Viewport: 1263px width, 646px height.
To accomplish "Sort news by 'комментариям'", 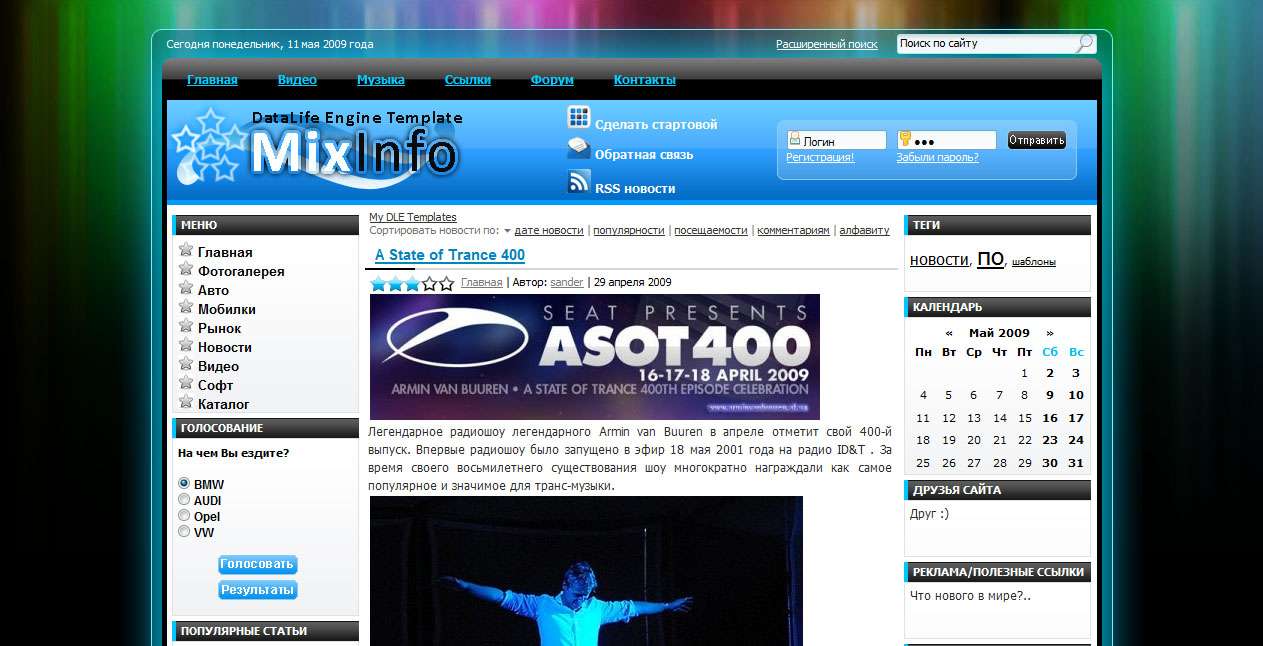I will (x=794, y=231).
